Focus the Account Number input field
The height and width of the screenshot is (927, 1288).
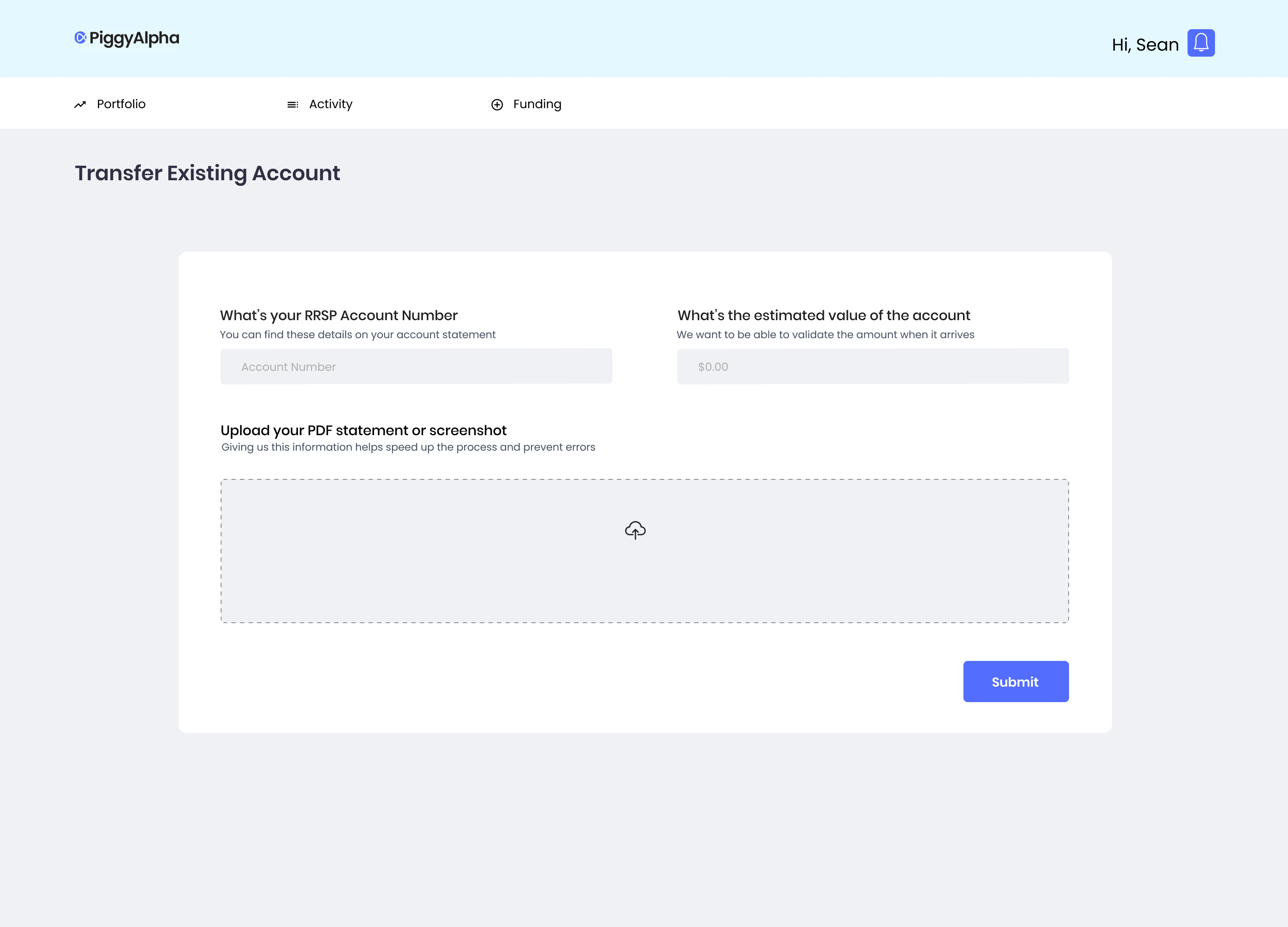416,366
